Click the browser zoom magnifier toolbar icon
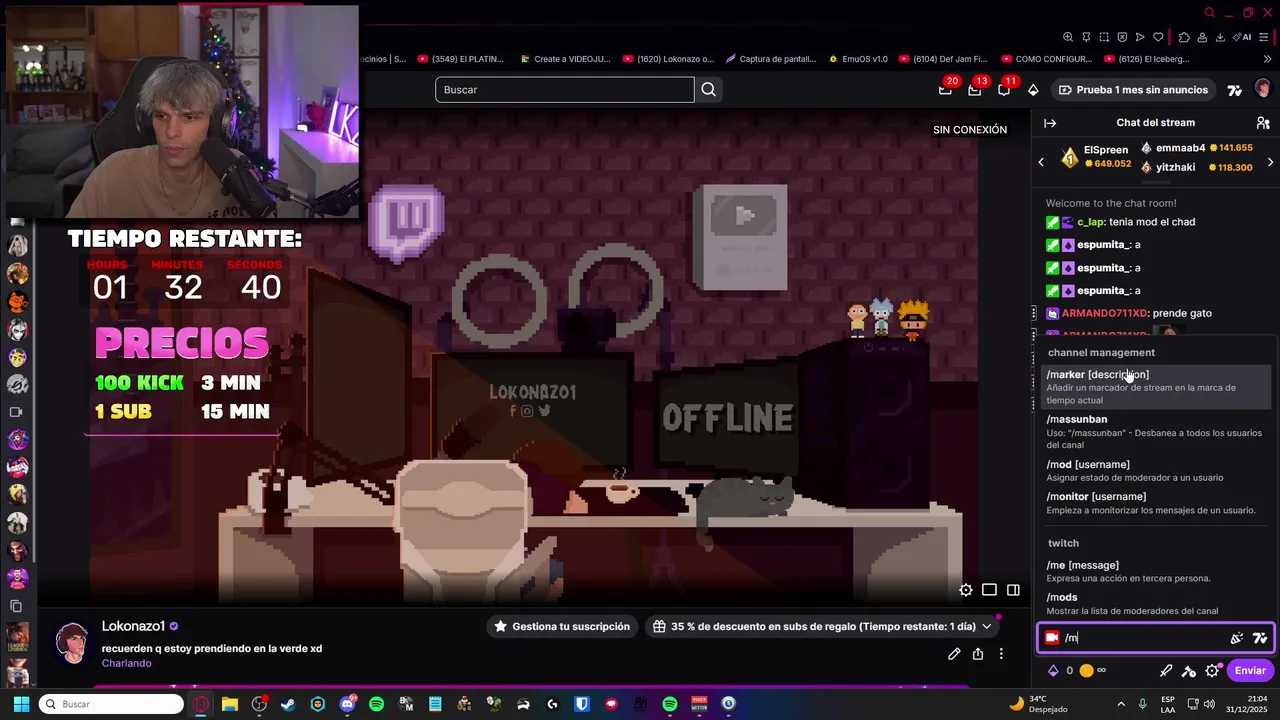This screenshot has width=1280, height=720. [x=1068, y=37]
